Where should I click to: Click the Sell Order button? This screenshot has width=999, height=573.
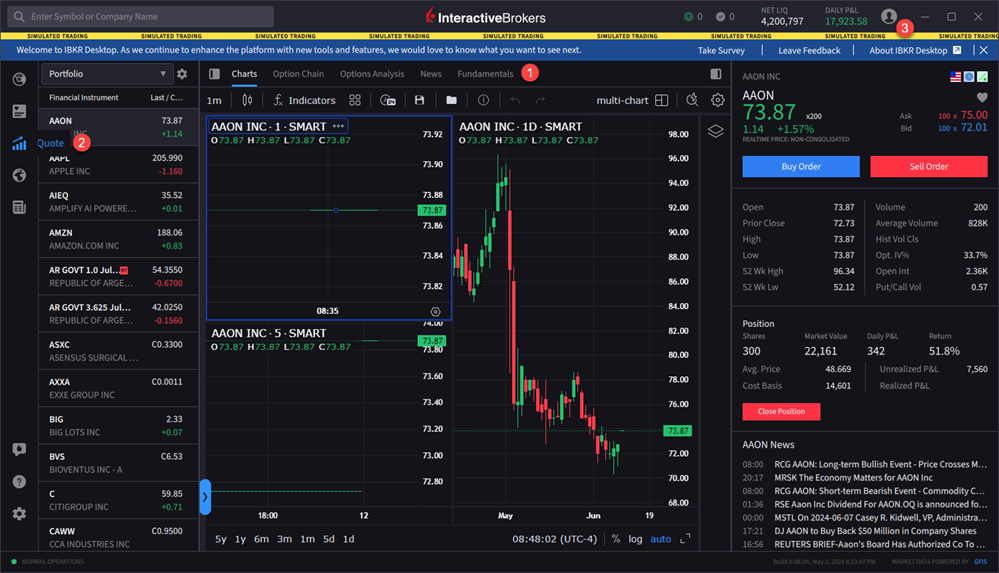coord(929,166)
